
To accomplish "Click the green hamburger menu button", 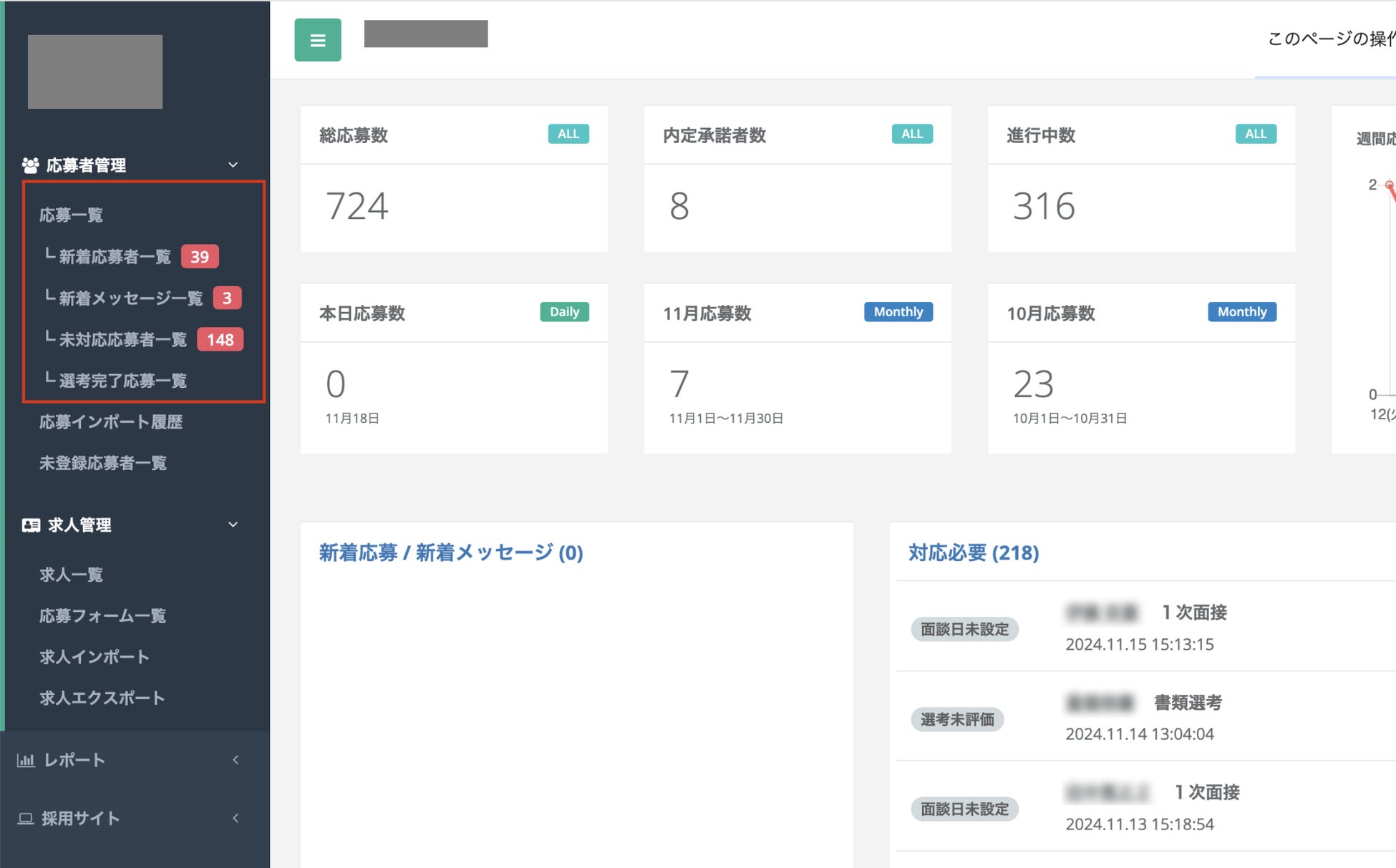I will 317,40.
